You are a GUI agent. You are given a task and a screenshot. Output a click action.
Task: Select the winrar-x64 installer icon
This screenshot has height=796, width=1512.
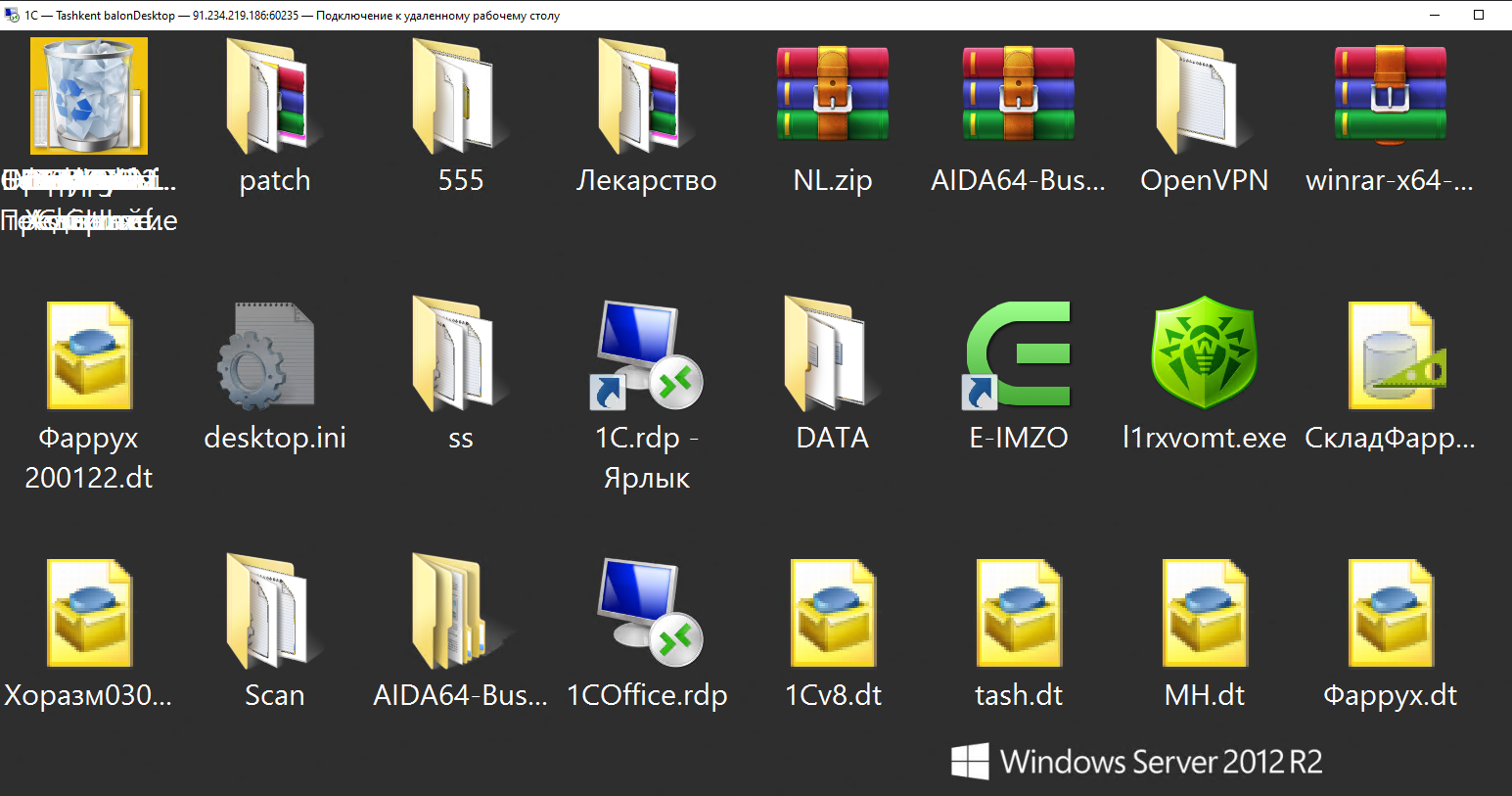pos(1391,96)
